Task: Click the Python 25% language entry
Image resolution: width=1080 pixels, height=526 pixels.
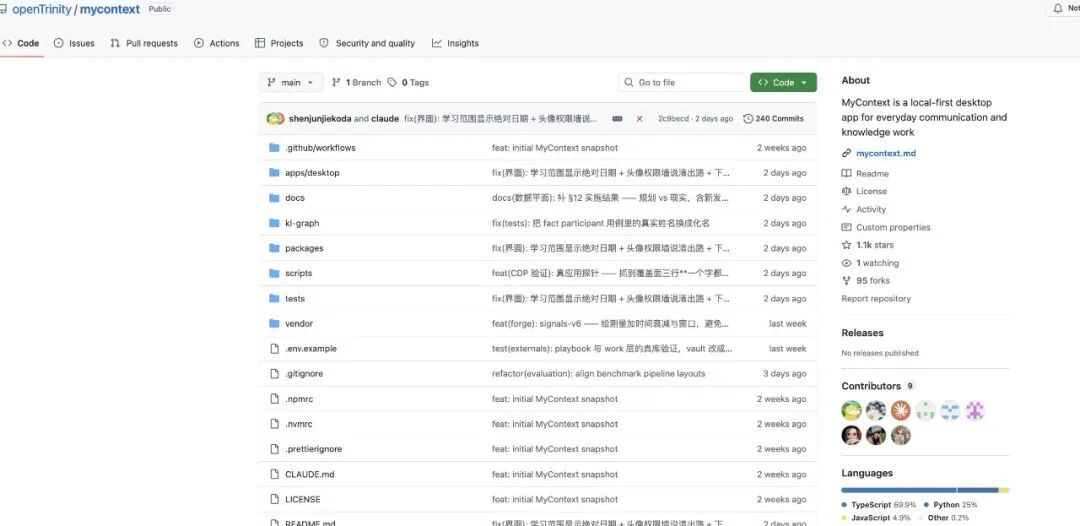Action: coord(951,505)
